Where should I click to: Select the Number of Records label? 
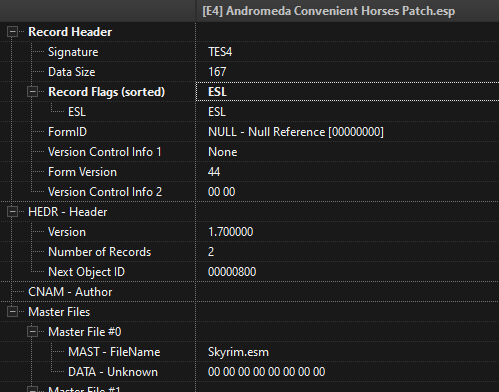point(99,252)
